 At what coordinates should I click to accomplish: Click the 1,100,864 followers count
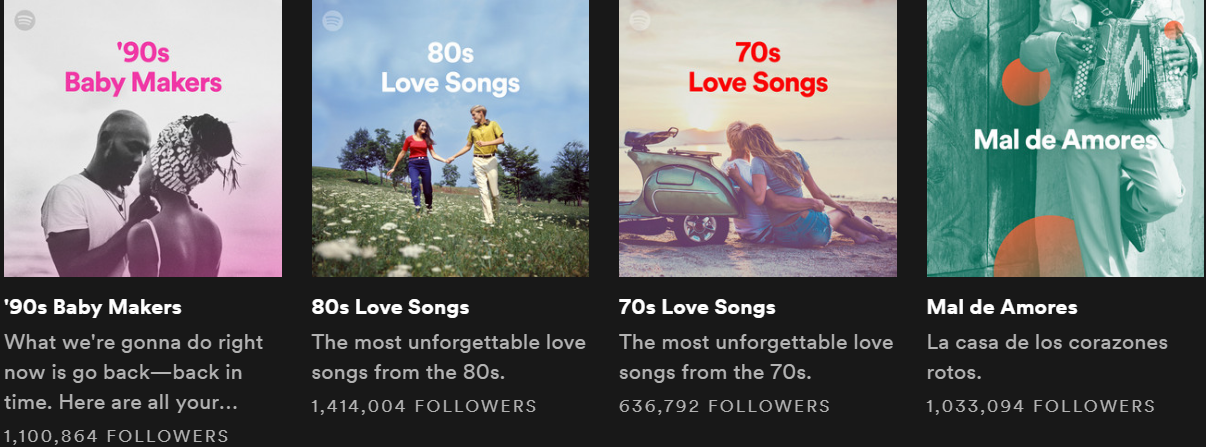point(116,436)
